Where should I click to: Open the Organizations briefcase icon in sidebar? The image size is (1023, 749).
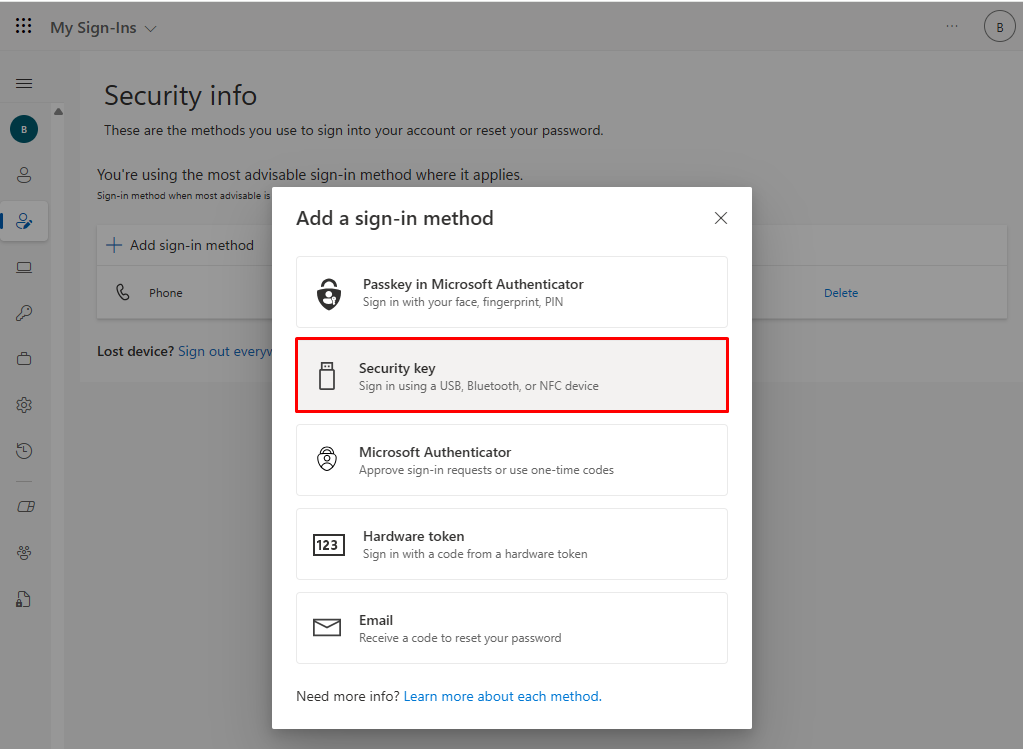click(x=24, y=359)
